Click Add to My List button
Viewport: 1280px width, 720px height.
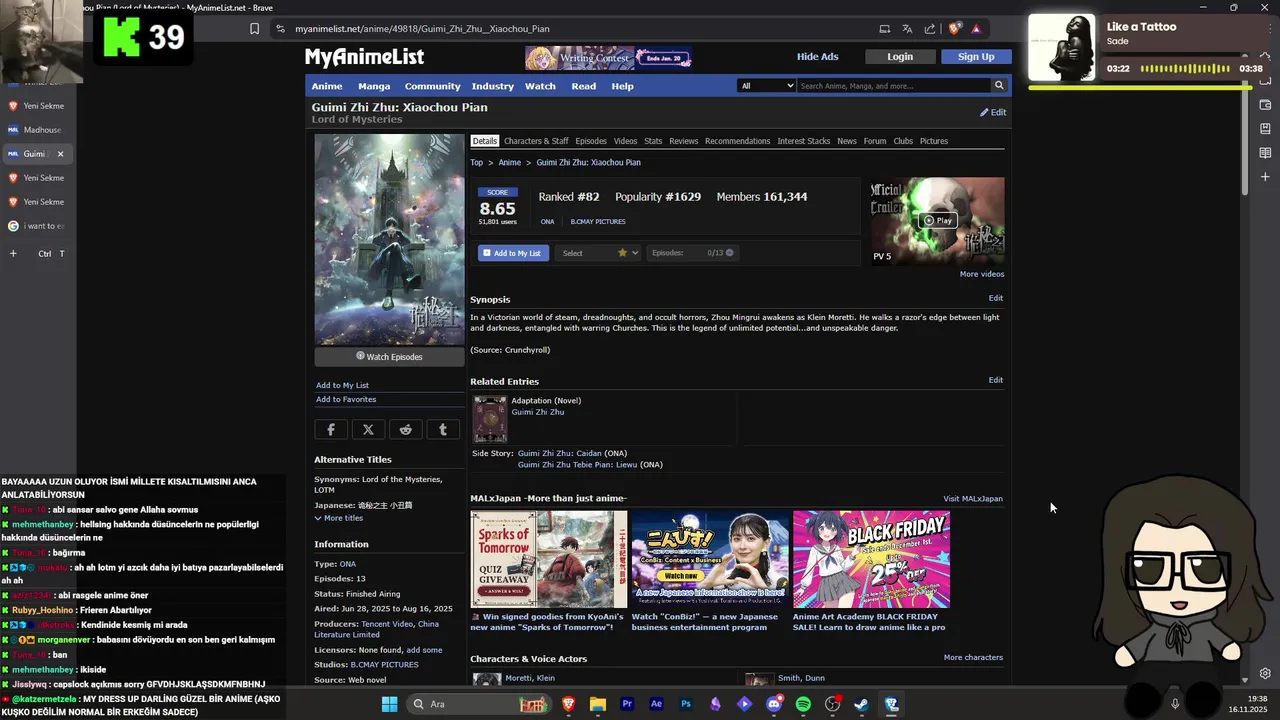click(513, 253)
